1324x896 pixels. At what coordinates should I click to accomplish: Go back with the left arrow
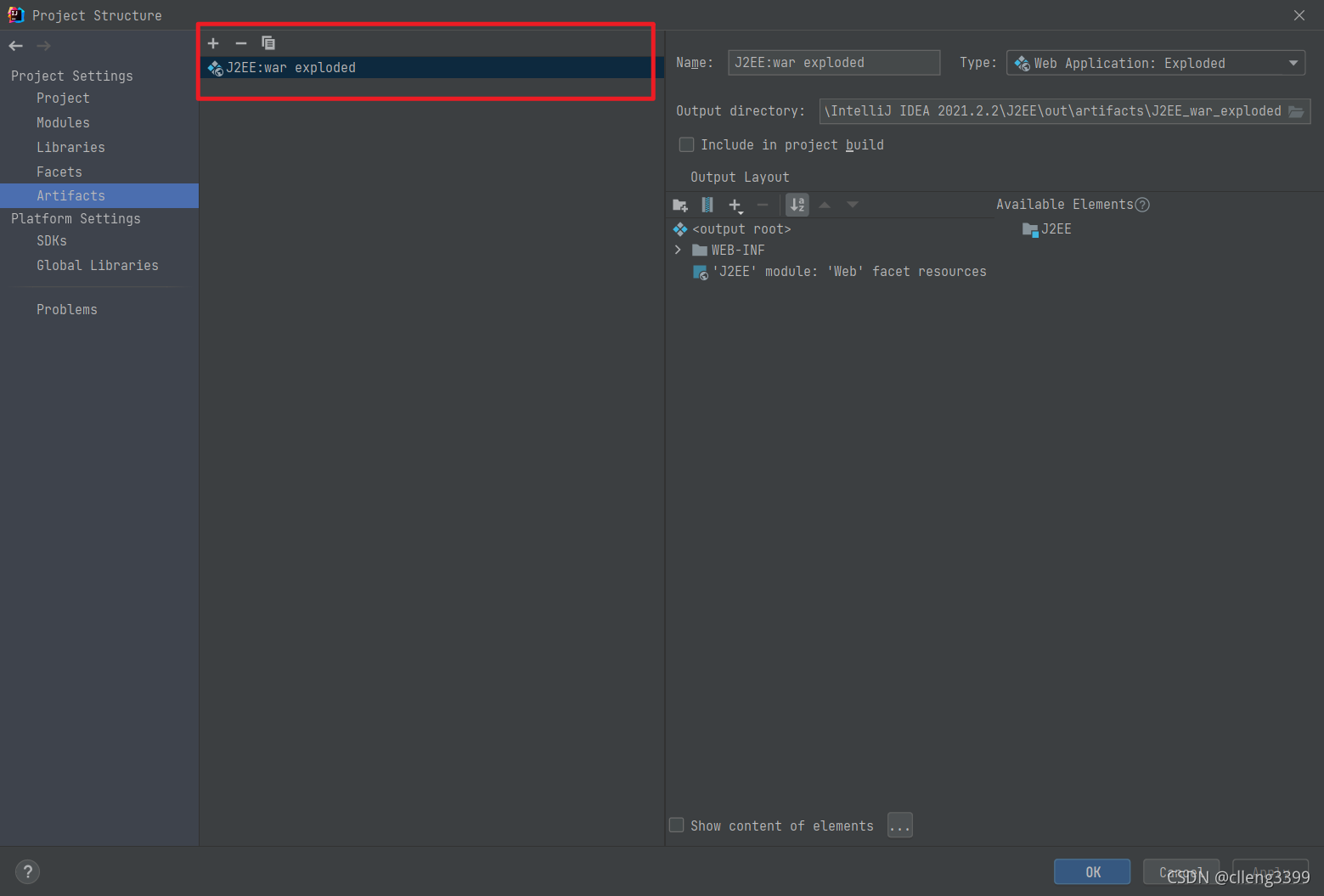pyautogui.click(x=16, y=46)
